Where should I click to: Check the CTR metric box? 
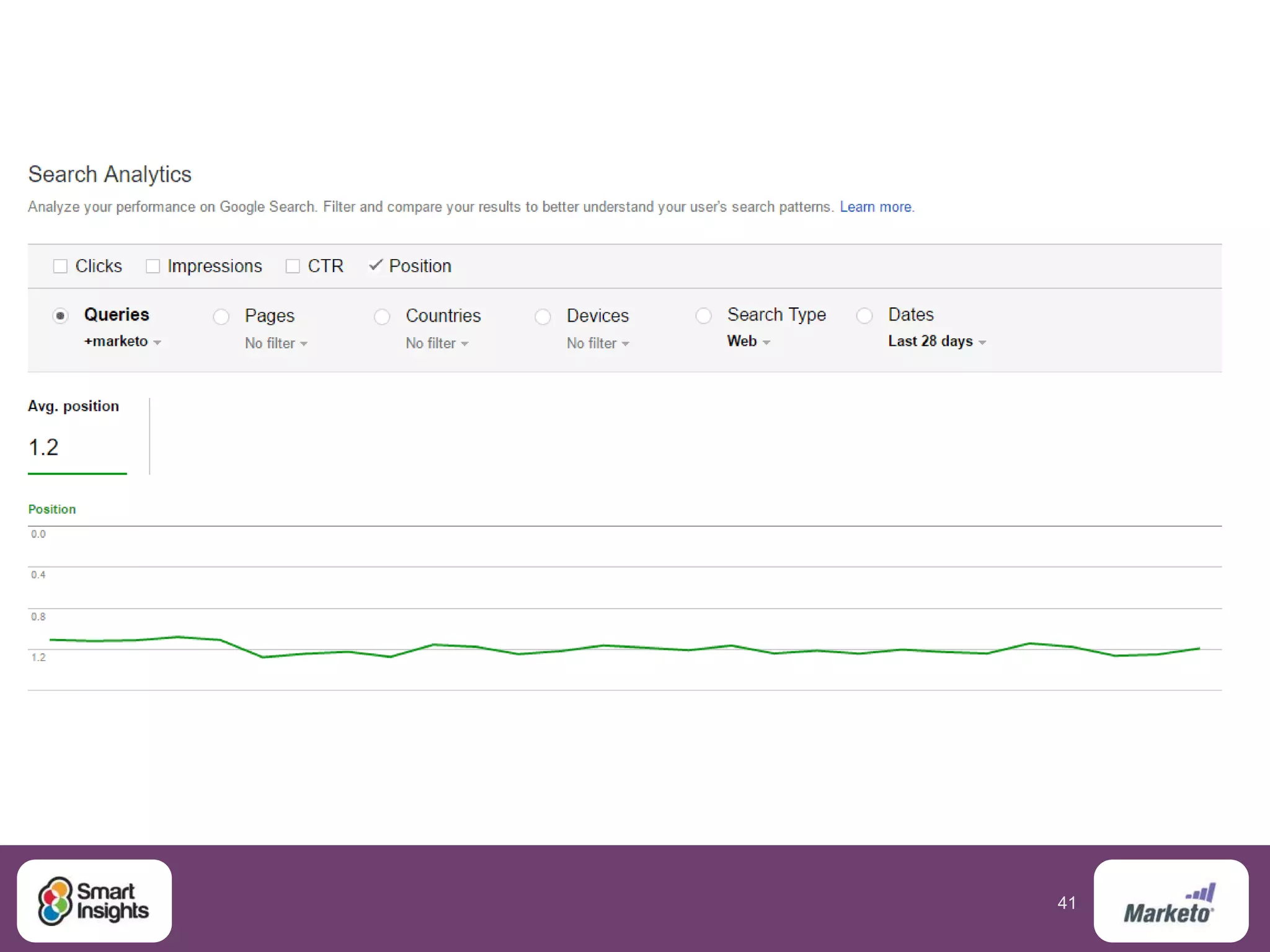[x=293, y=267]
